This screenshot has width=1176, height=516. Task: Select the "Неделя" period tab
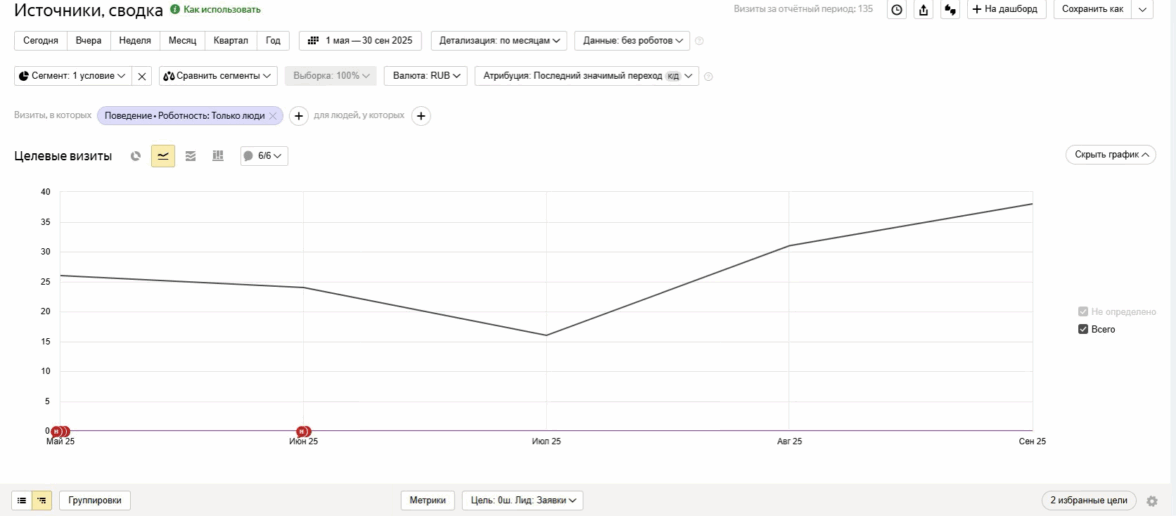click(135, 41)
